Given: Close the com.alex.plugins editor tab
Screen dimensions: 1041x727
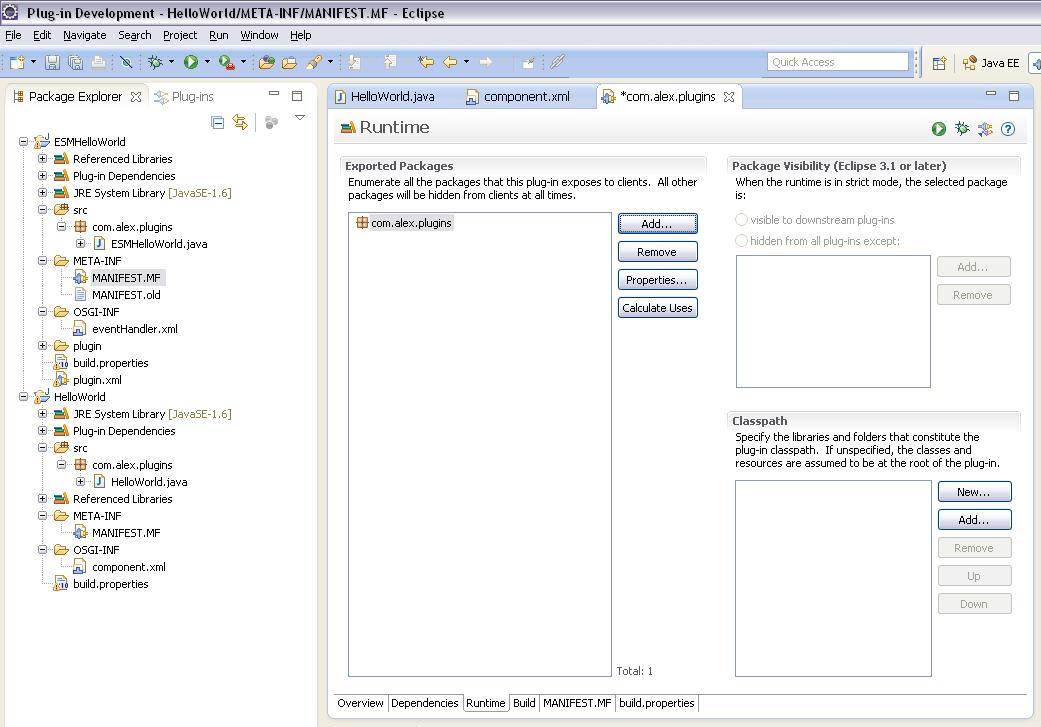Looking at the screenshot, I should point(729,97).
